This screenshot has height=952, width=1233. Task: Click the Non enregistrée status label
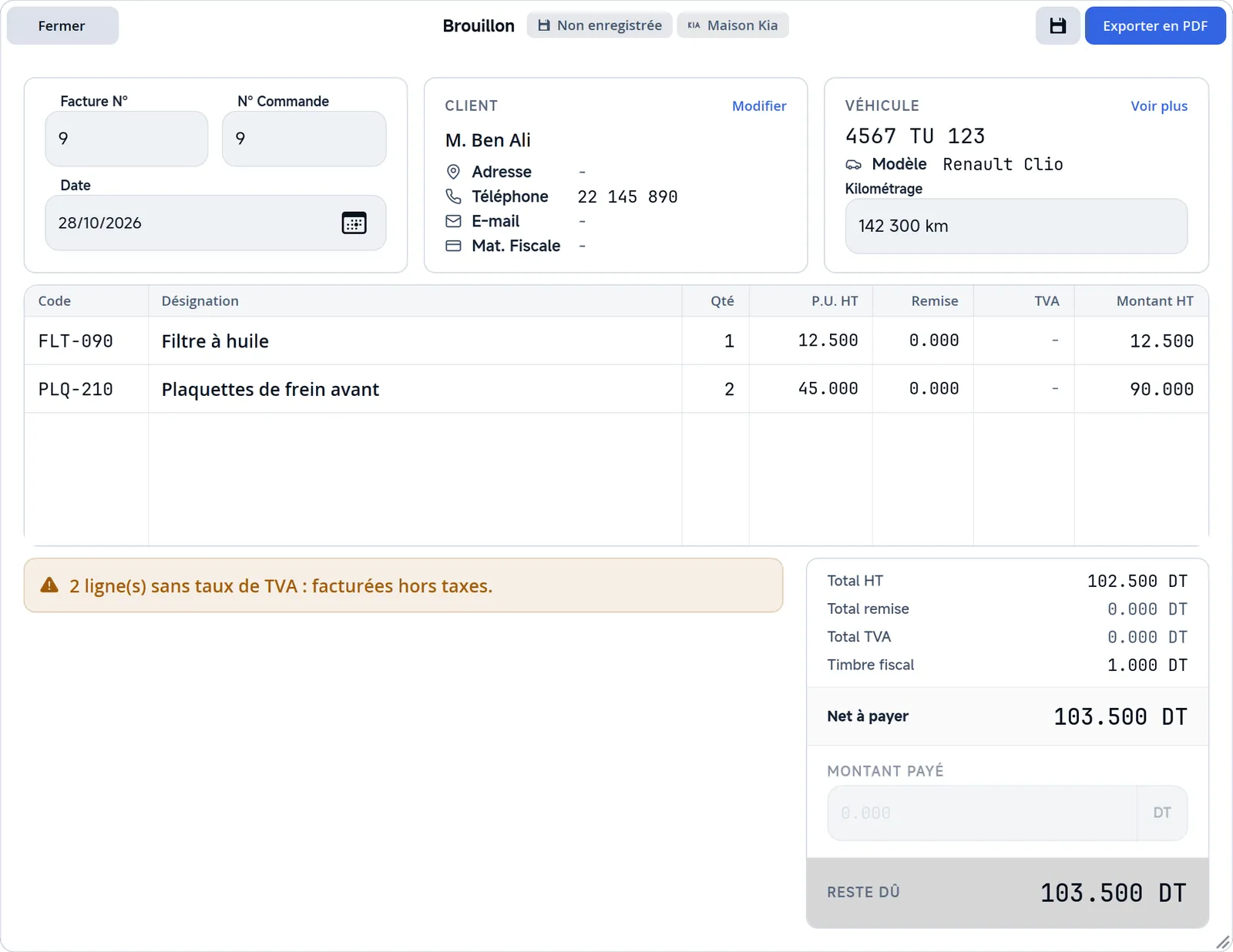point(610,25)
